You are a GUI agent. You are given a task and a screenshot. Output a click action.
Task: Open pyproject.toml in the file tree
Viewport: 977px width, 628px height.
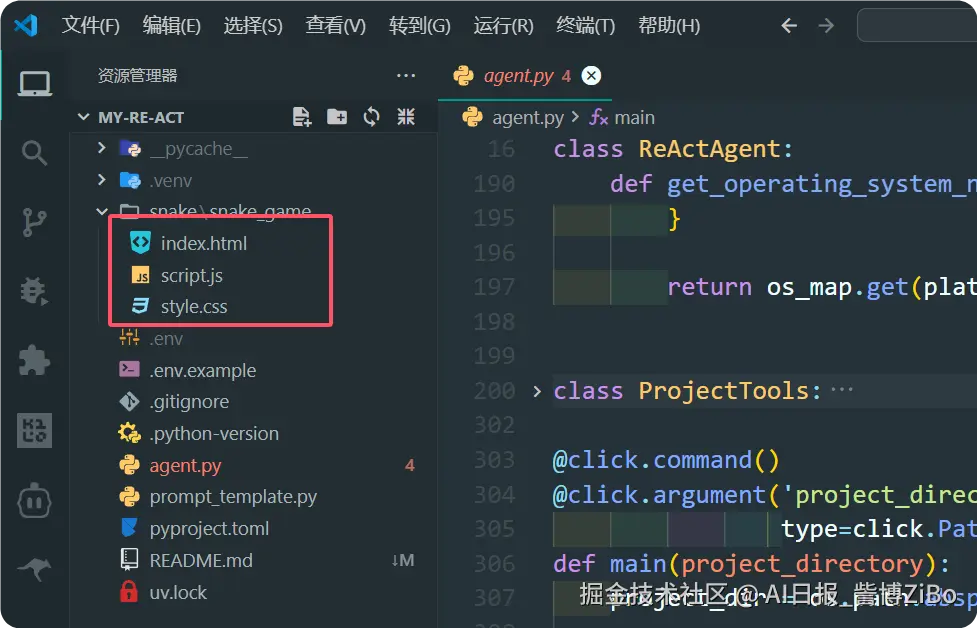[x=209, y=528]
